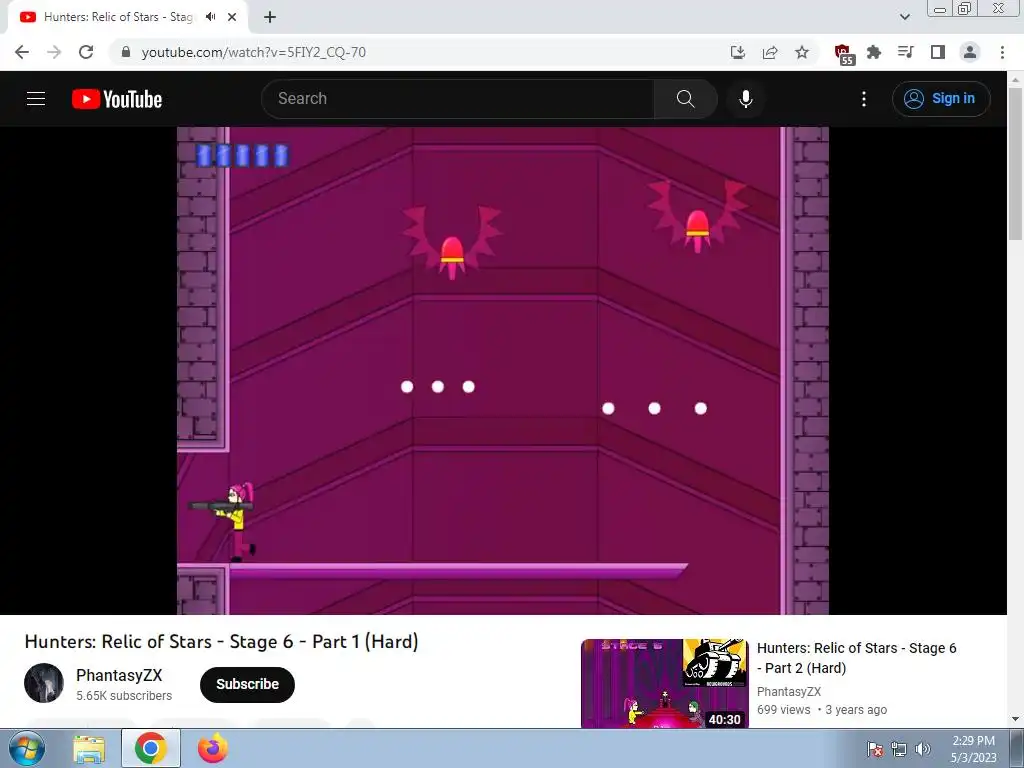The image size is (1024, 768).
Task: Toggle the browser side panel
Action: point(938,52)
